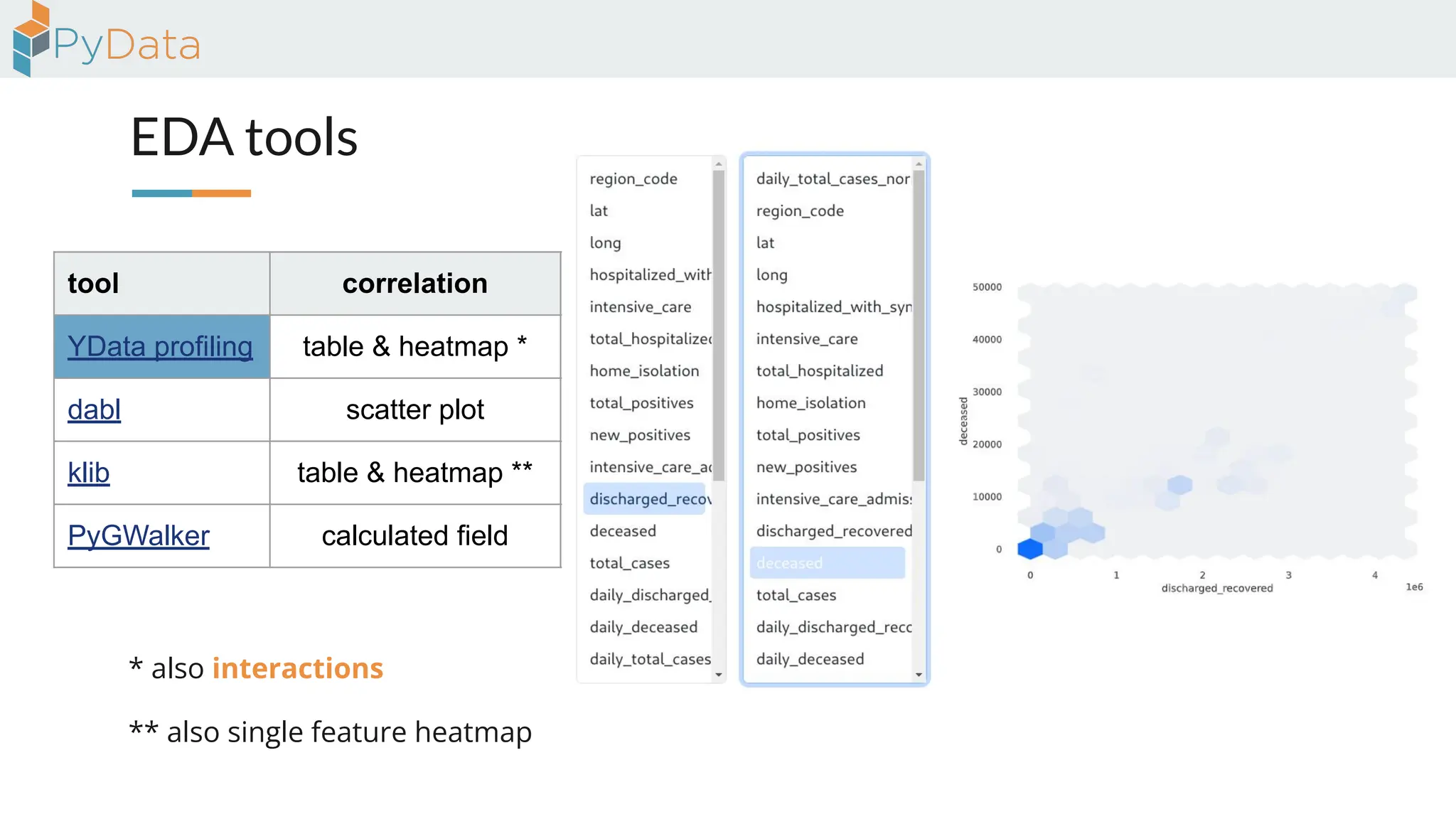1456x819 pixels.
Task: Select highlighted deceased in the right list
Action: coord(828,563)
